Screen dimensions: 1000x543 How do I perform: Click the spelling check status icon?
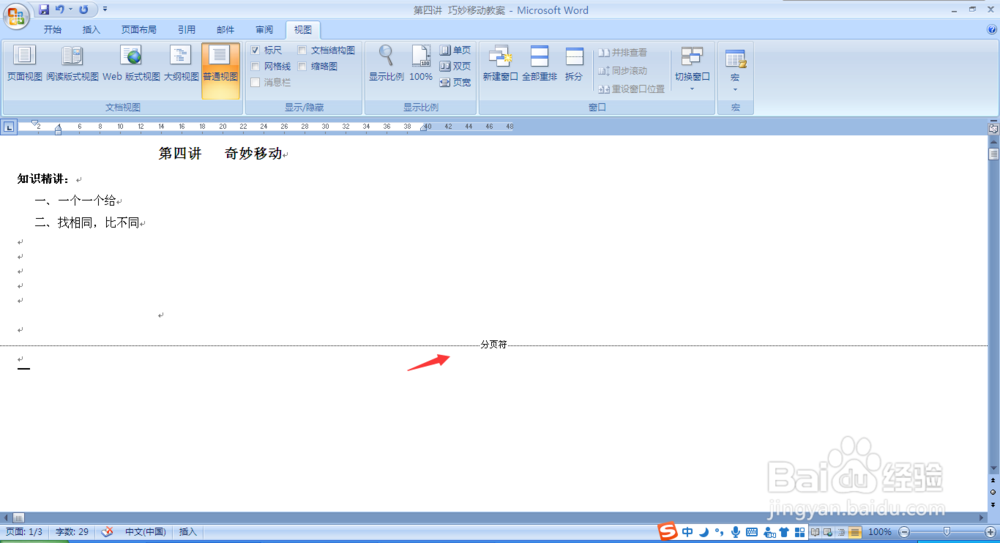(107, 532)
